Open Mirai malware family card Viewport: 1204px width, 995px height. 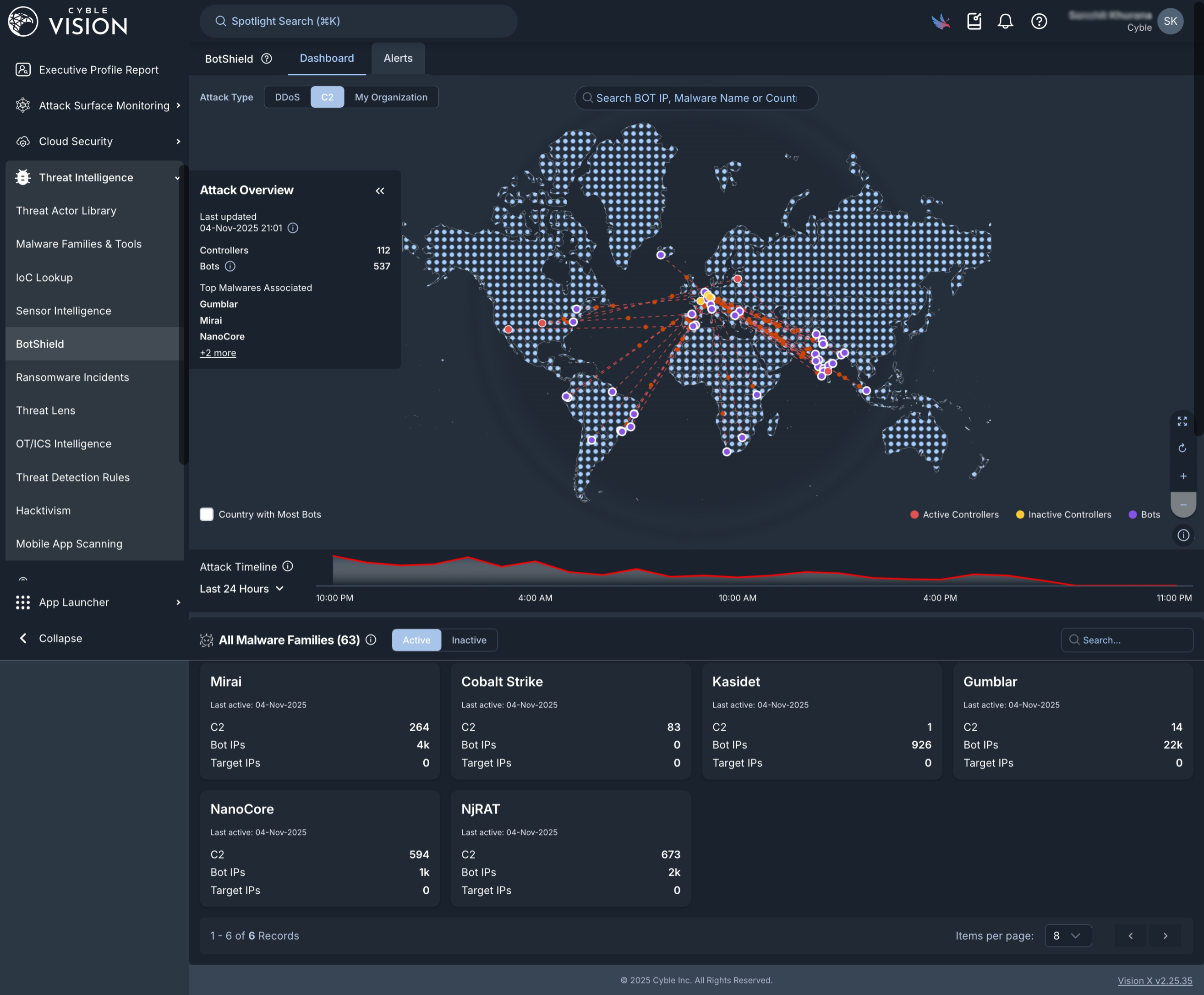(320, 721)
